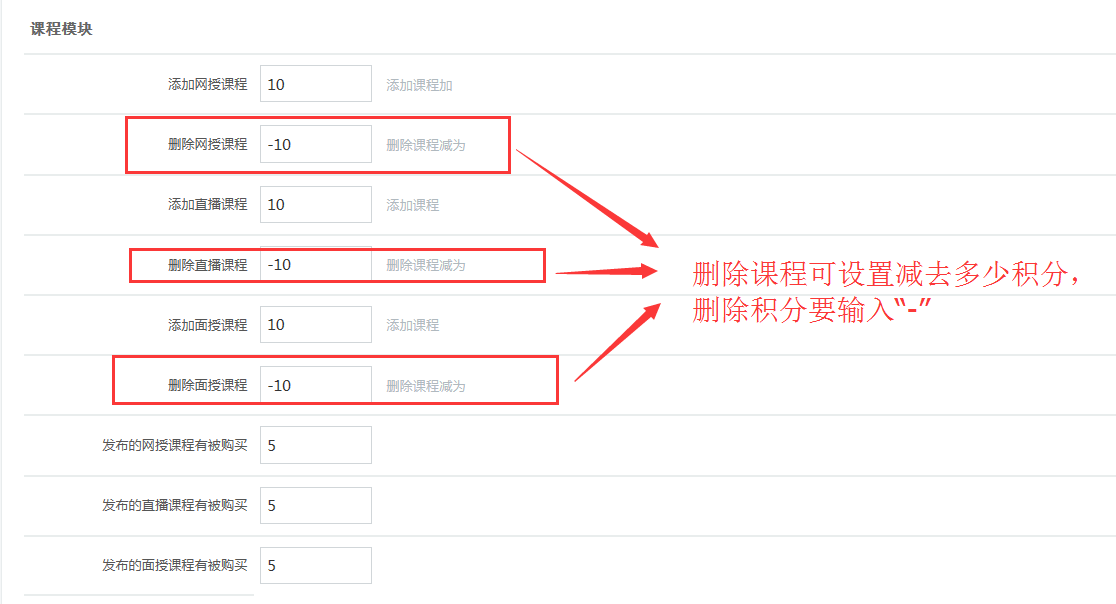This screenshot has width=1116, height=604.
Task: Click the 删除面授课程 row label
Action: (x=209, y=385)
